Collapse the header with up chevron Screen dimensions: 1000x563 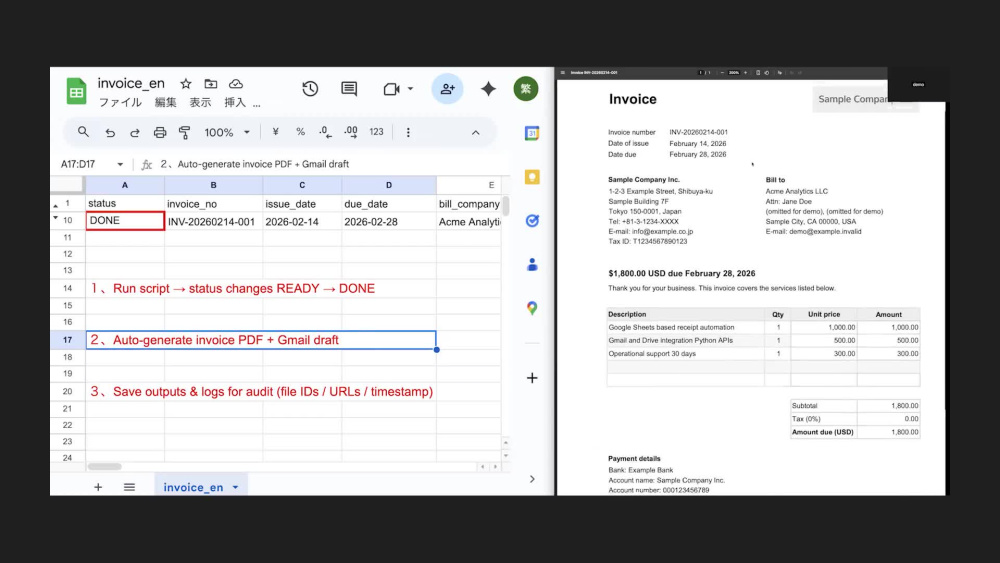(476, 133)
